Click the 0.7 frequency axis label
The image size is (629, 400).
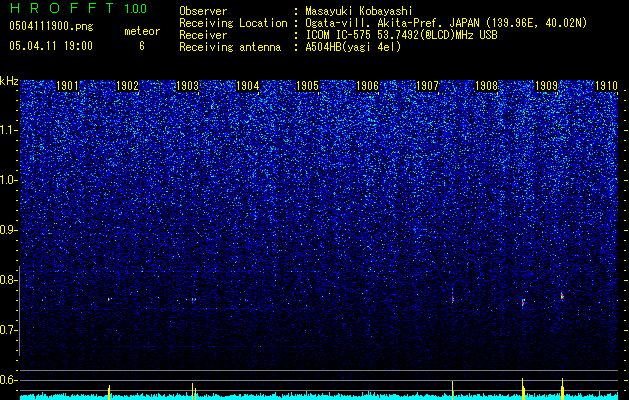(8, 330)
